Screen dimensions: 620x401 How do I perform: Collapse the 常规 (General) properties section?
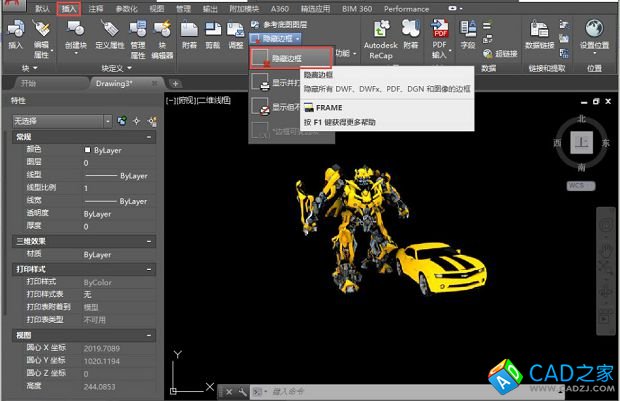tap(149, 136)
